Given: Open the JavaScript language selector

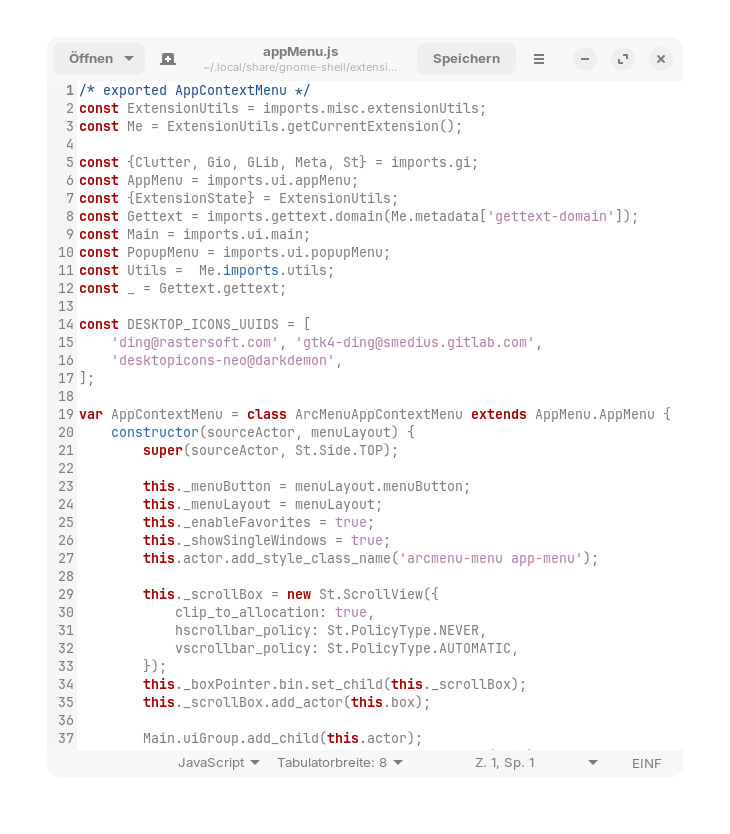Looking at the screenshot, I should [218, 762].
